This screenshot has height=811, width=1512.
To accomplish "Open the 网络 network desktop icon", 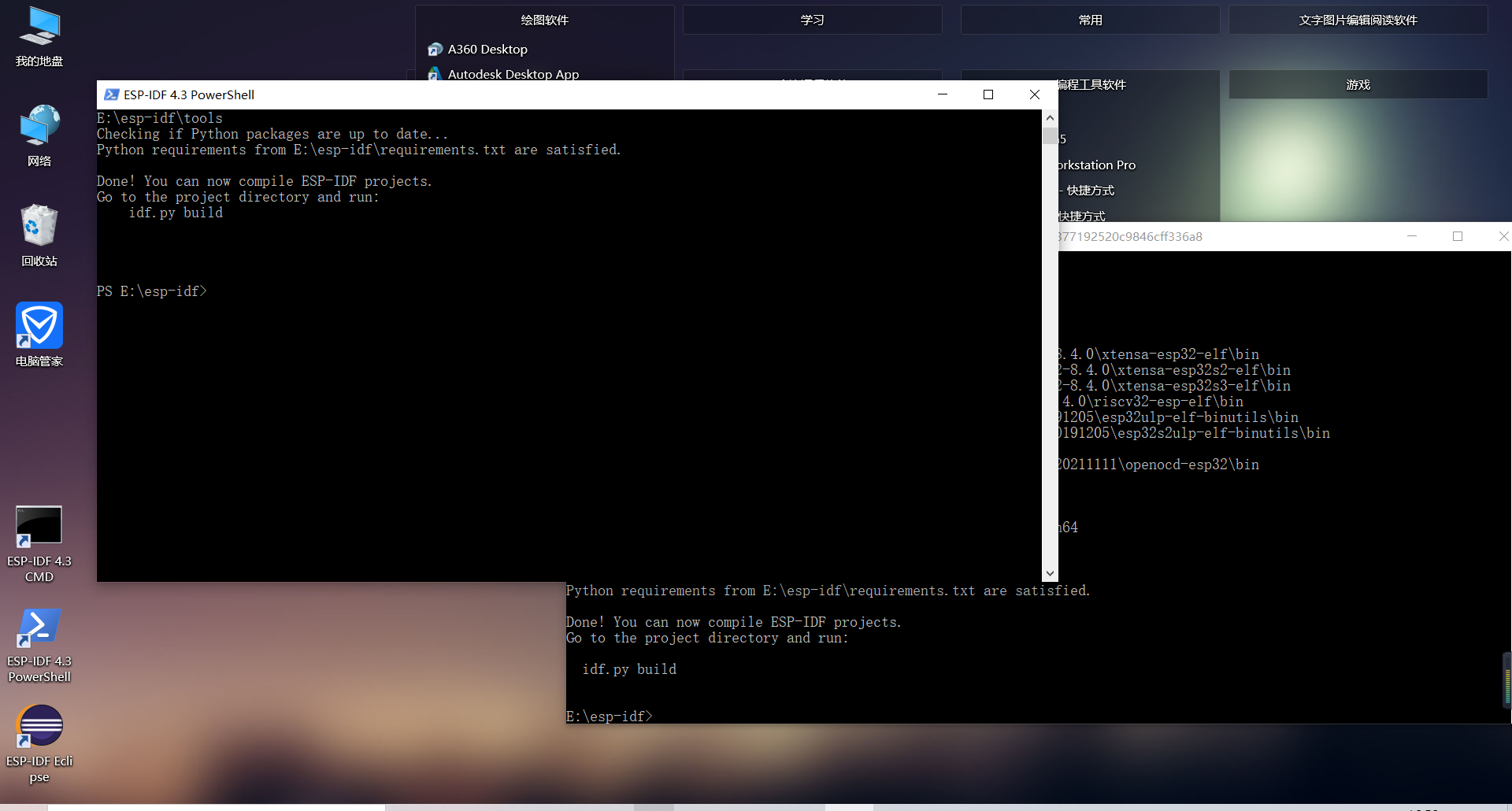I will point(39,135).
